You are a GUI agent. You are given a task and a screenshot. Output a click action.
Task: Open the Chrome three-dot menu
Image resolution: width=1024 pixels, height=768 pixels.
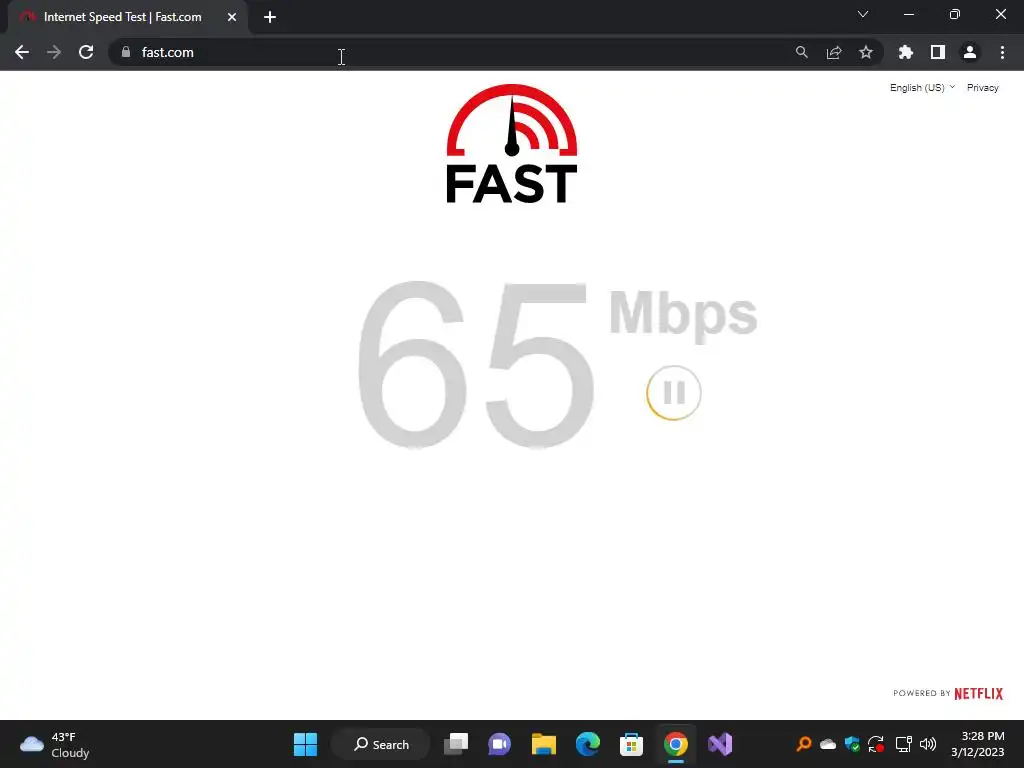click(x=1002, y=52)
